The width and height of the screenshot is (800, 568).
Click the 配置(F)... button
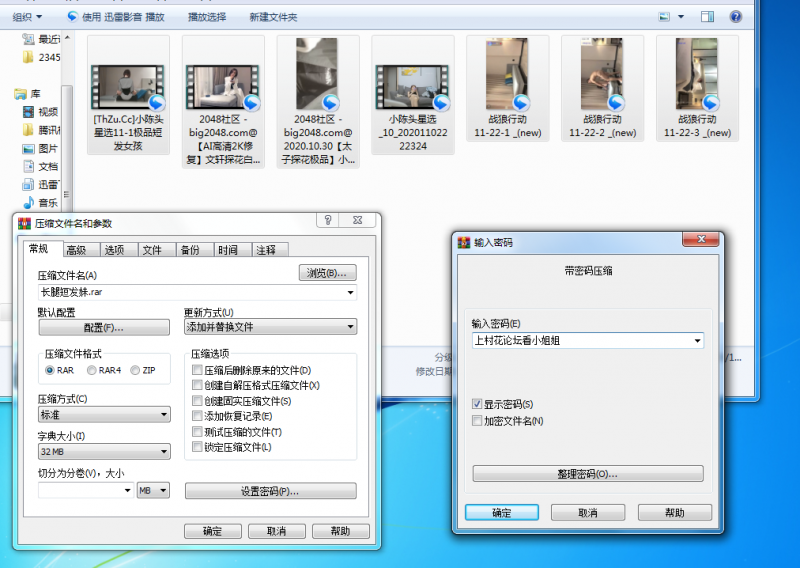[104, 328]
